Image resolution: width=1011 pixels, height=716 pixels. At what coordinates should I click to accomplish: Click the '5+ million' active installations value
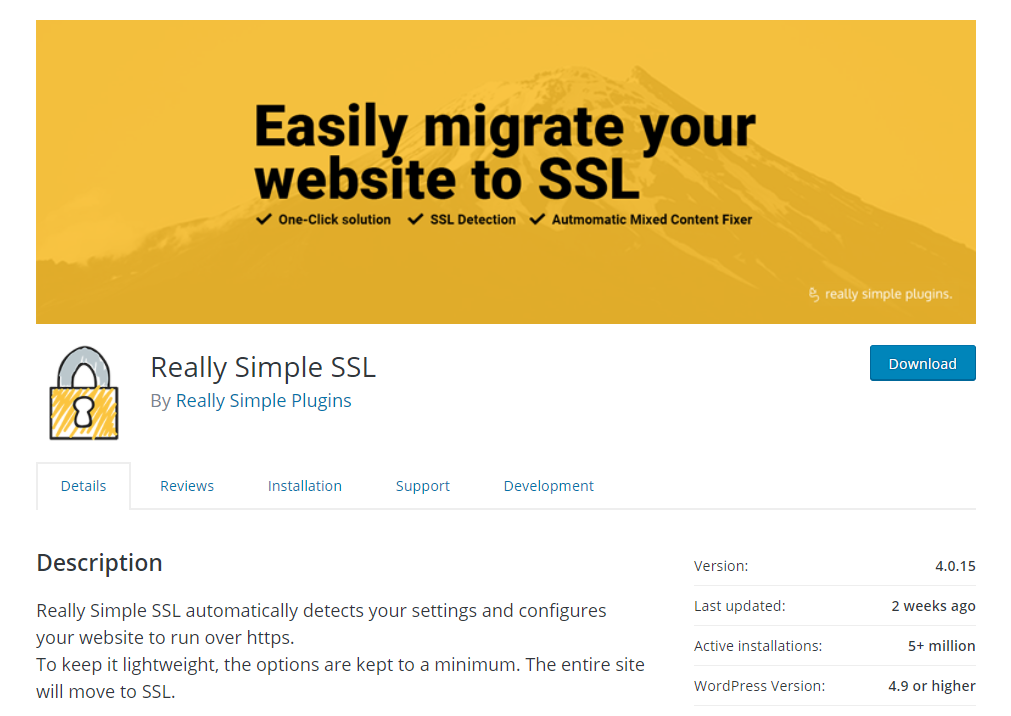[941, 646]
